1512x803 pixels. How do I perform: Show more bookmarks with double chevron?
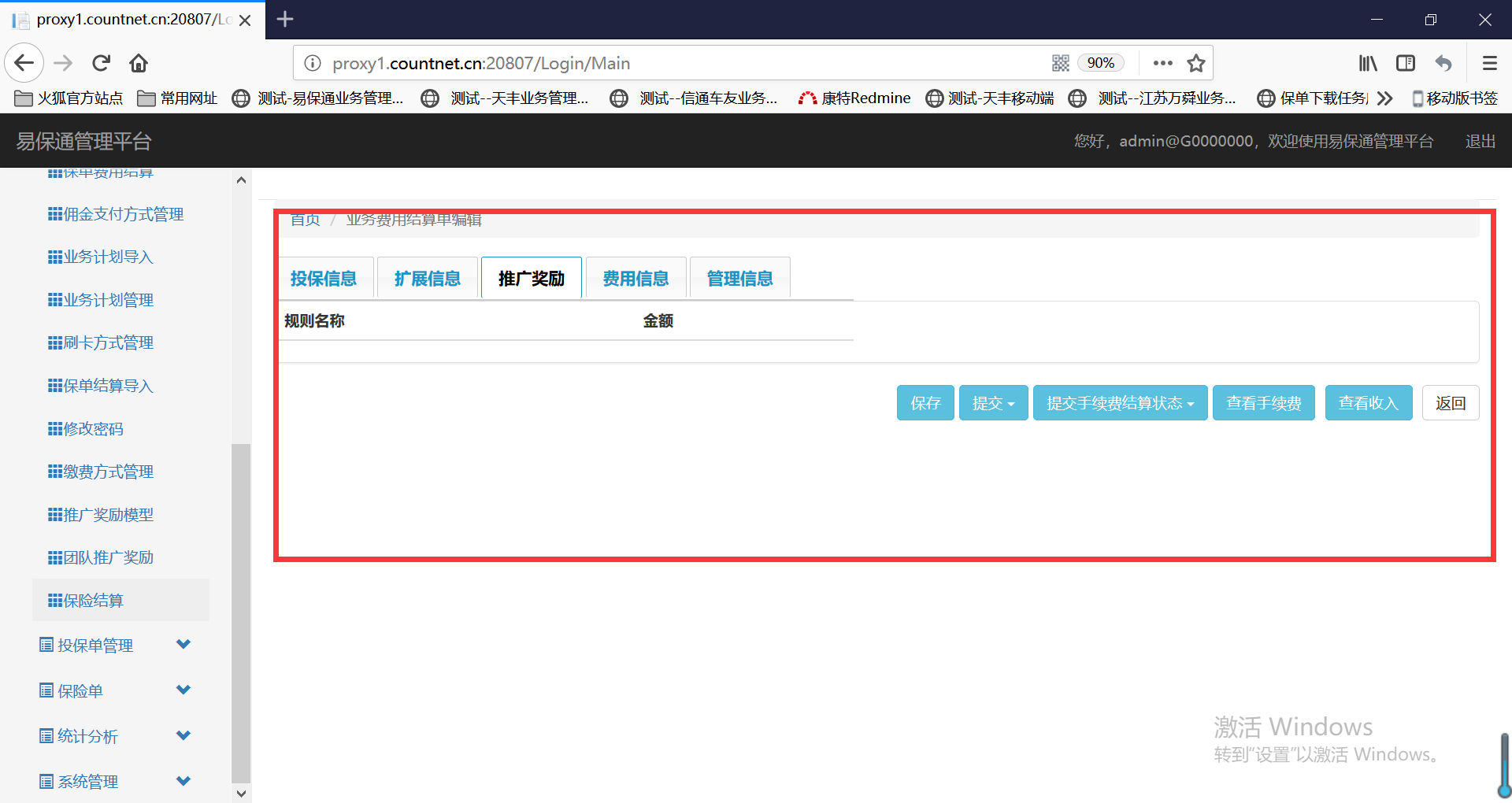click(x=1385, y=98)
